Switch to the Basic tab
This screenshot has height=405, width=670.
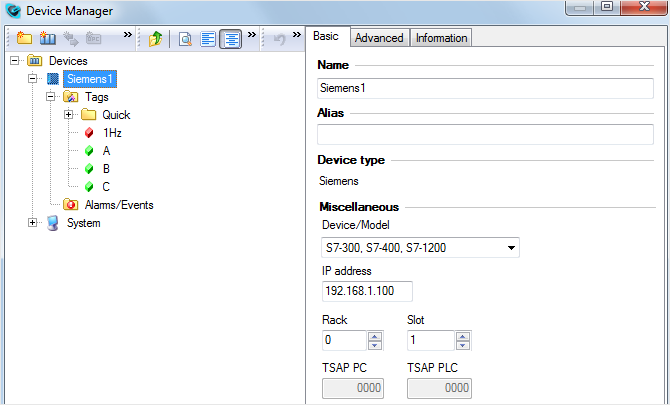[x=326, y=36]
